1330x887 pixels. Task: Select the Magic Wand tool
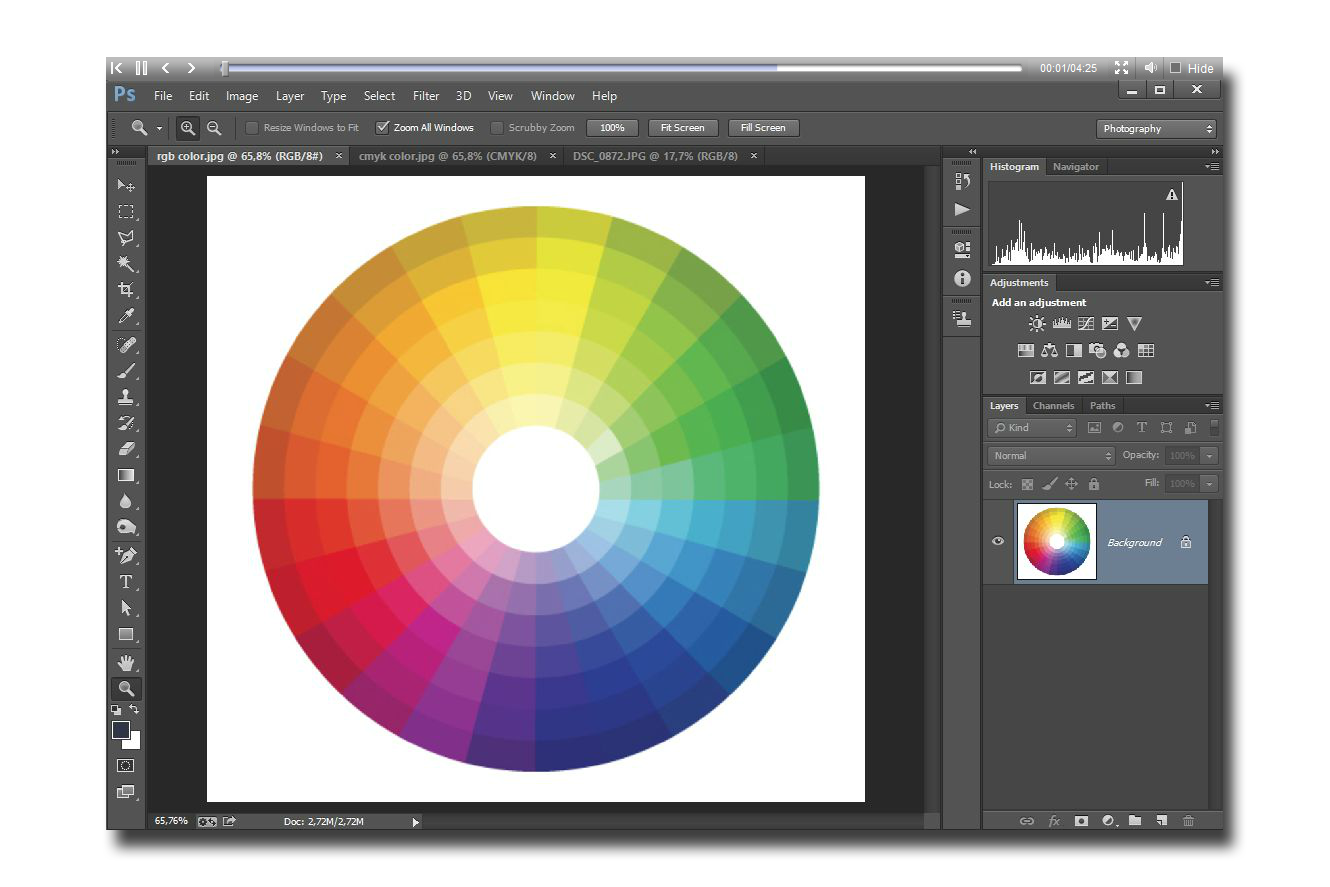(126, 264)
